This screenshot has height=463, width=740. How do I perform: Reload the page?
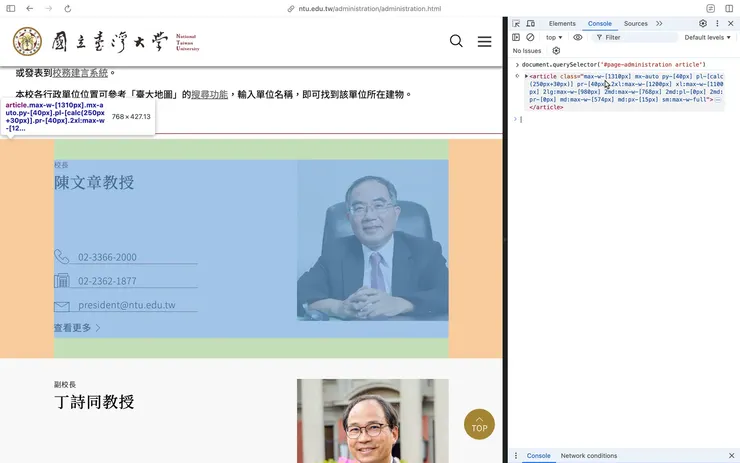click(67, 8)
